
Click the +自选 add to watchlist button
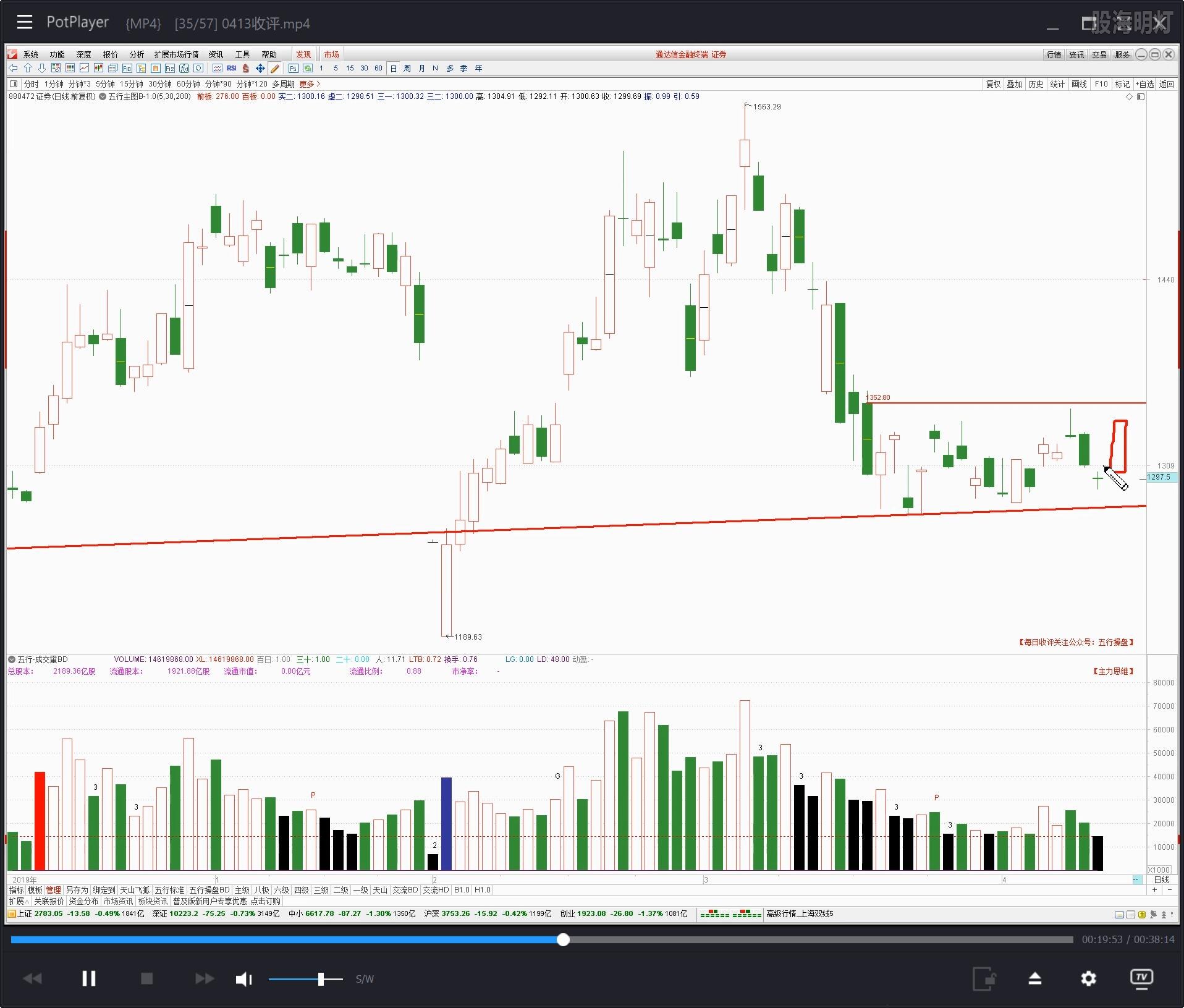(1144, 84)
